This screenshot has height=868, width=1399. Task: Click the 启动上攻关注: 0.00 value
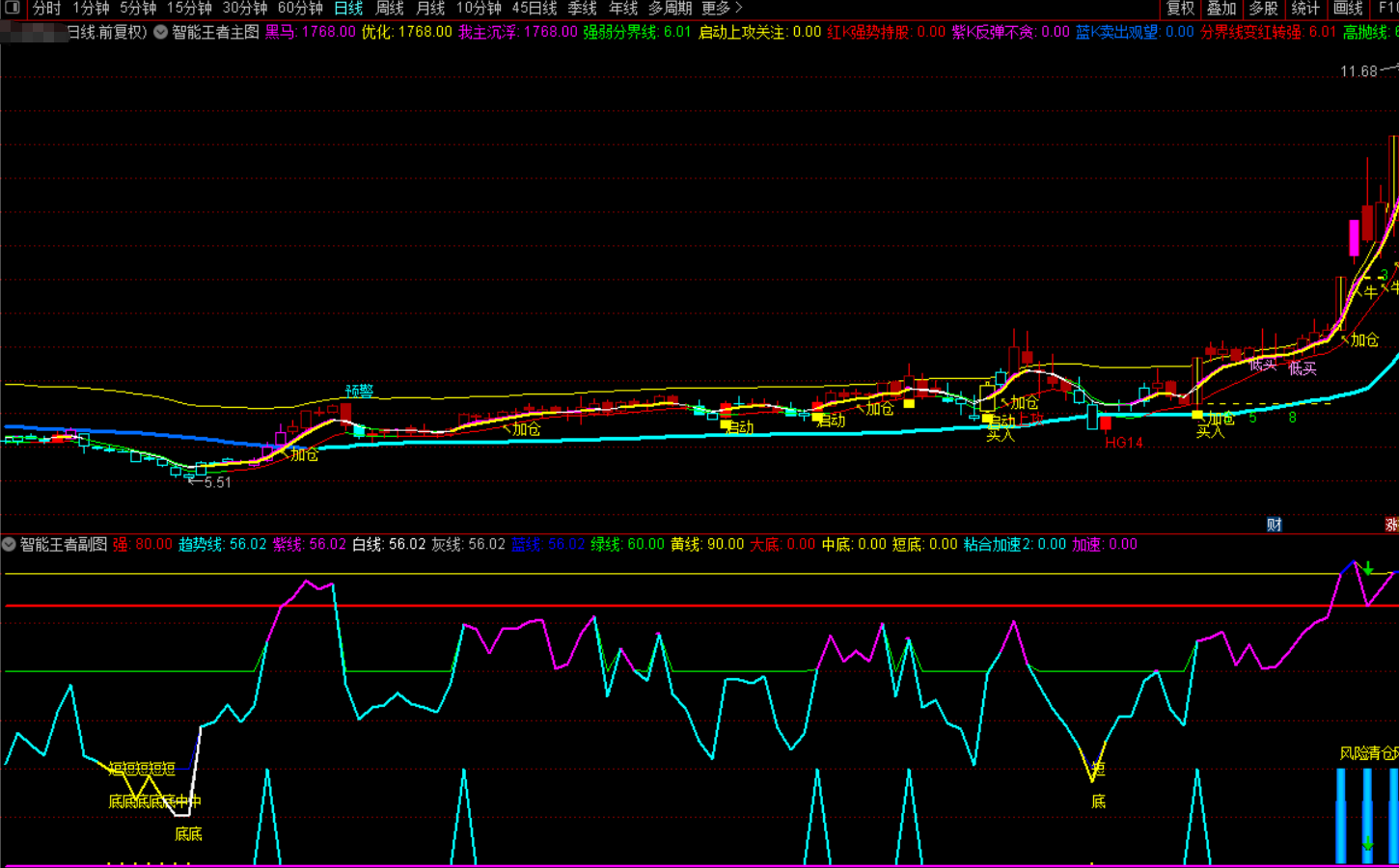[759, 32]
